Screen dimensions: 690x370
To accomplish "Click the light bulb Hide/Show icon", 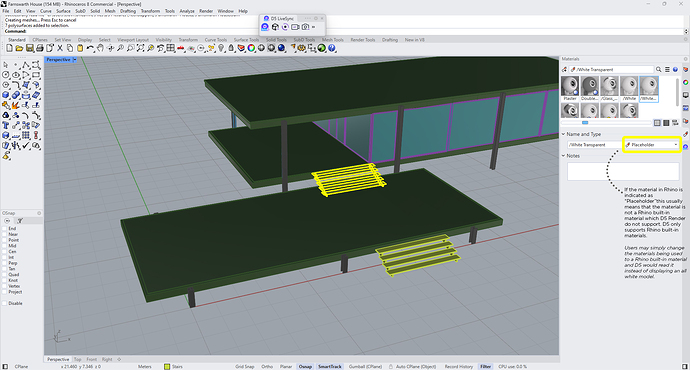I will [x=221, y=48].
